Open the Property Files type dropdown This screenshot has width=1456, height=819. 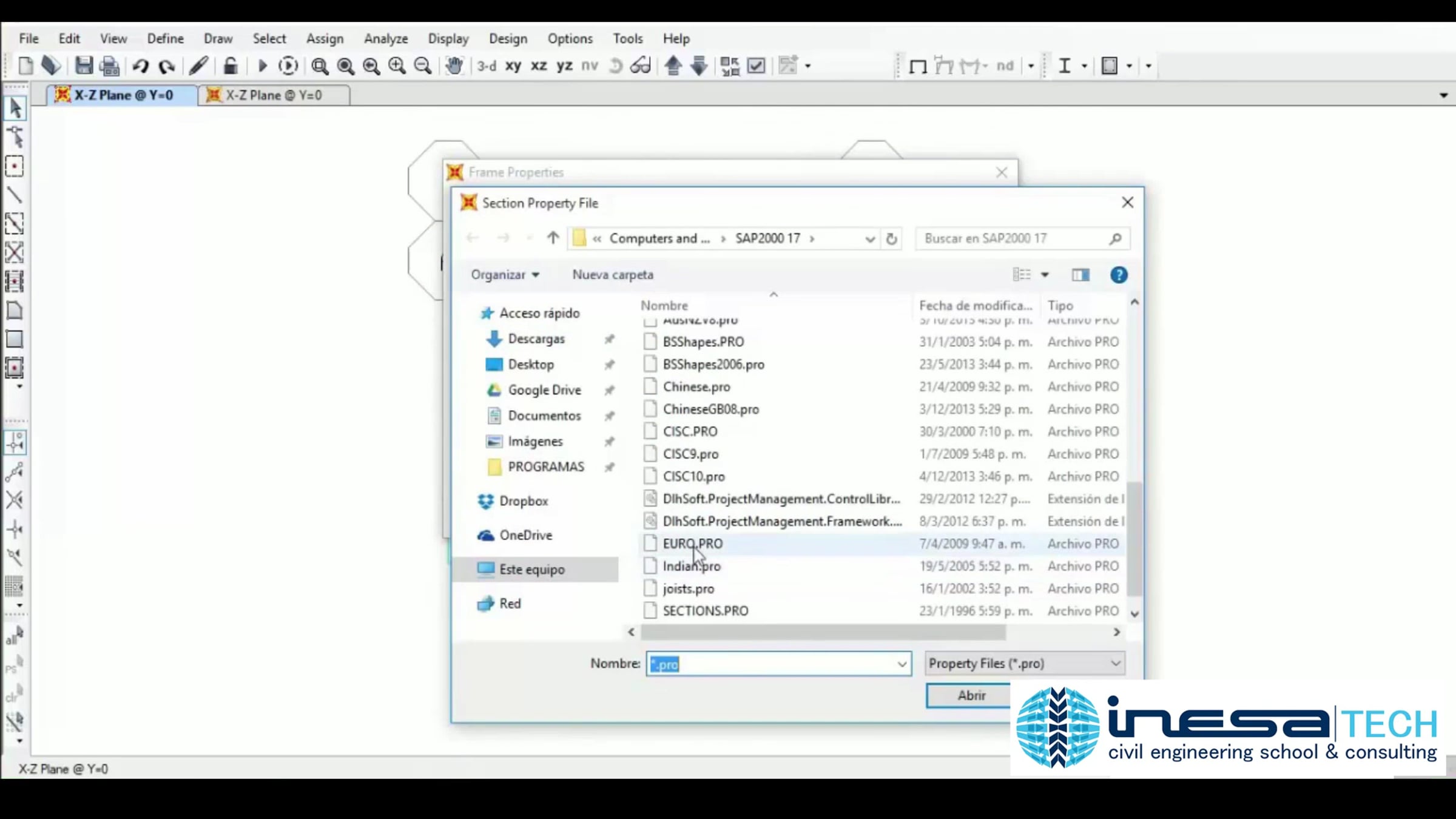(x=1025, y=663)
